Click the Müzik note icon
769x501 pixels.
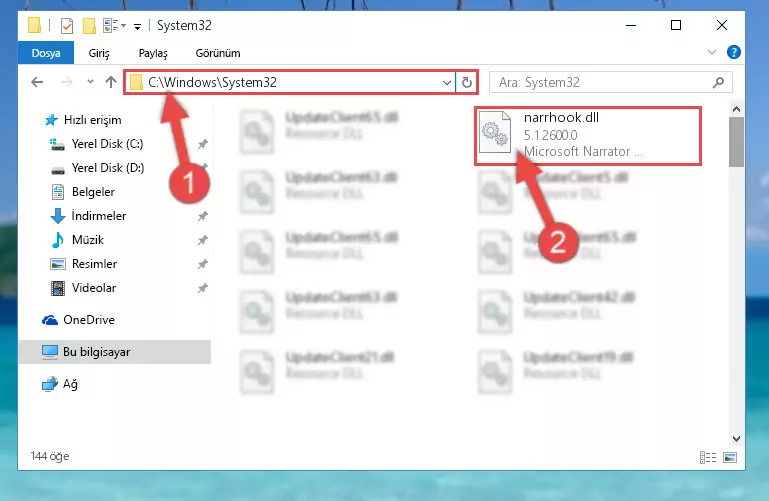click(58, 240)
